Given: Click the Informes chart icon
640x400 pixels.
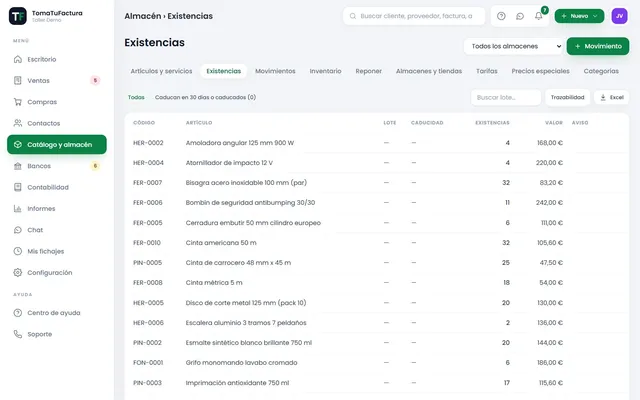Looking at the screenshot, I should pyautogui.click(x=18, y=209).
